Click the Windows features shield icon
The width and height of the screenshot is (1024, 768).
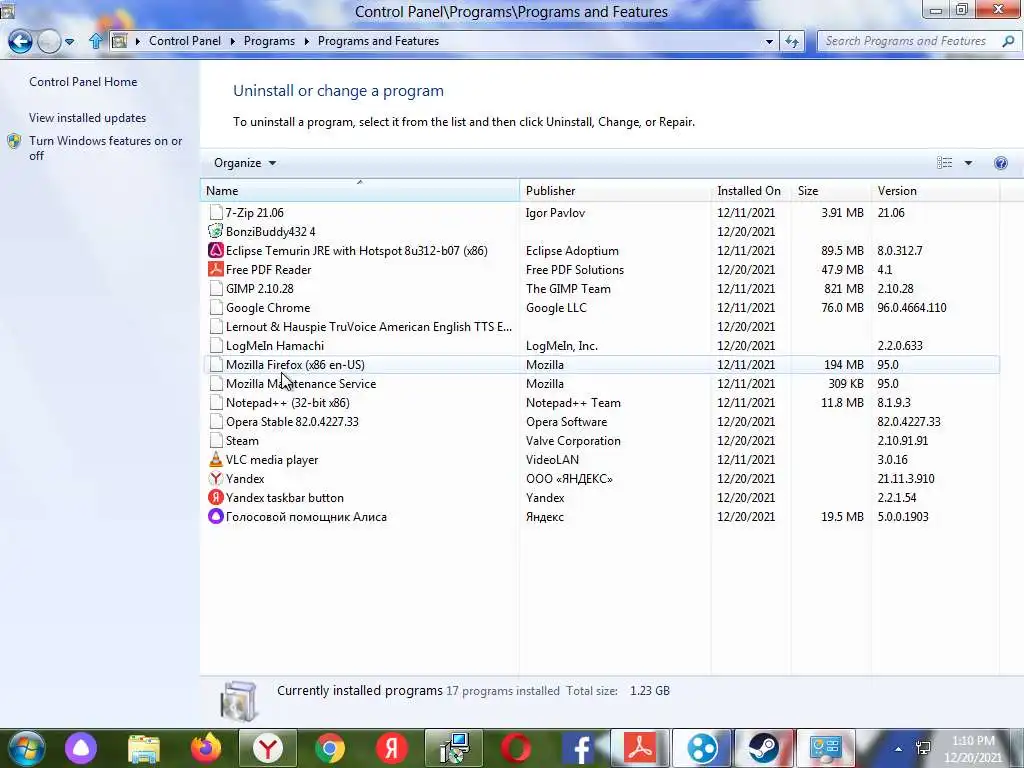(14, 141)
